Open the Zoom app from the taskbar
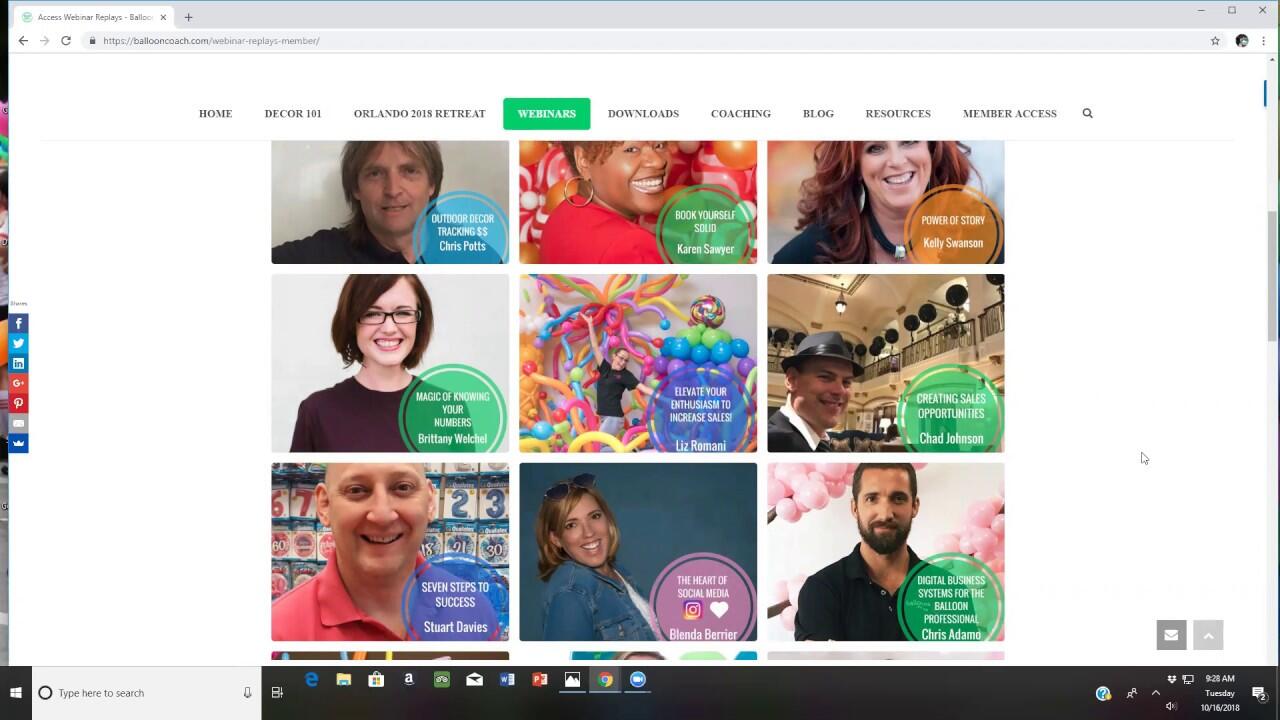Viewport: 1280px width, 720px height. pos(638,680)
